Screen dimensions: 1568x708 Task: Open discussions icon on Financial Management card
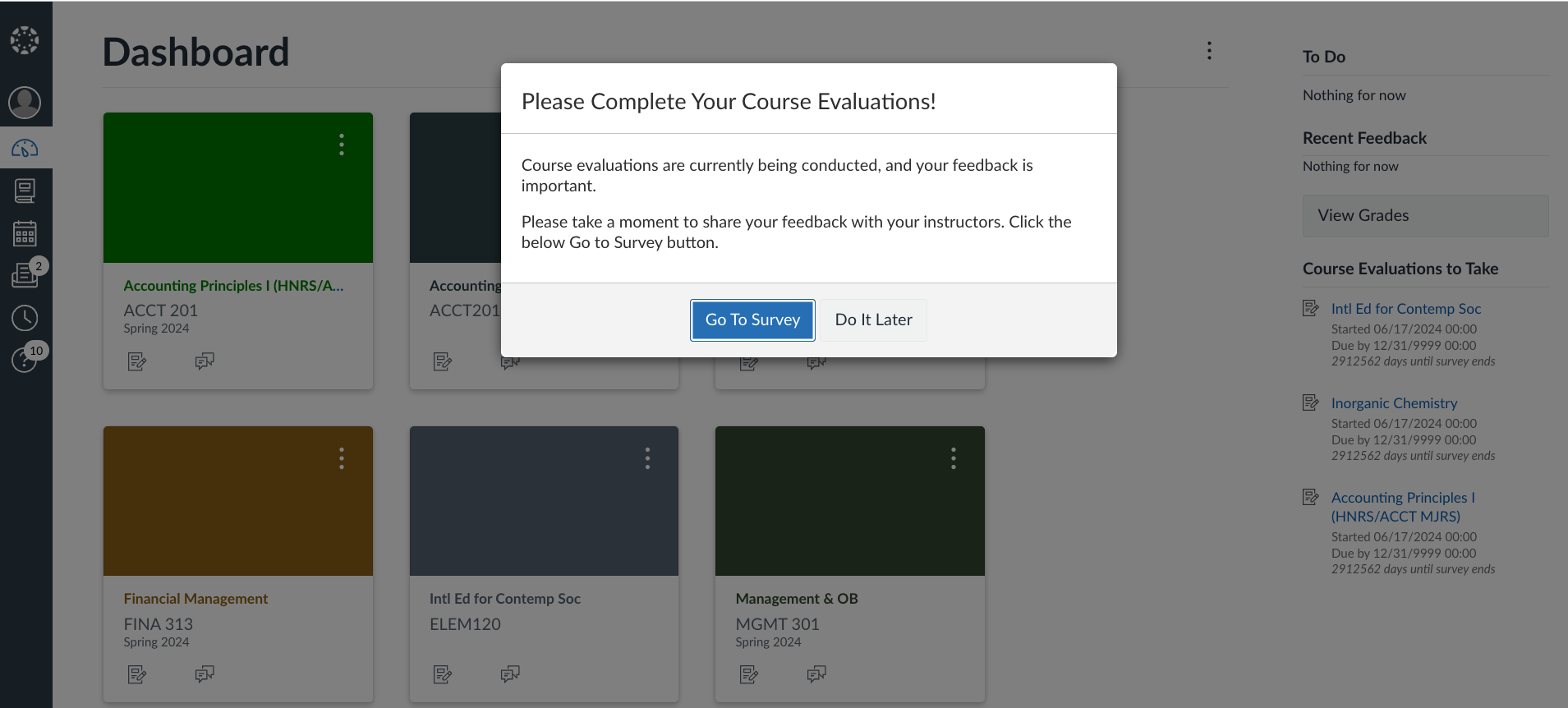pos(205,674)
